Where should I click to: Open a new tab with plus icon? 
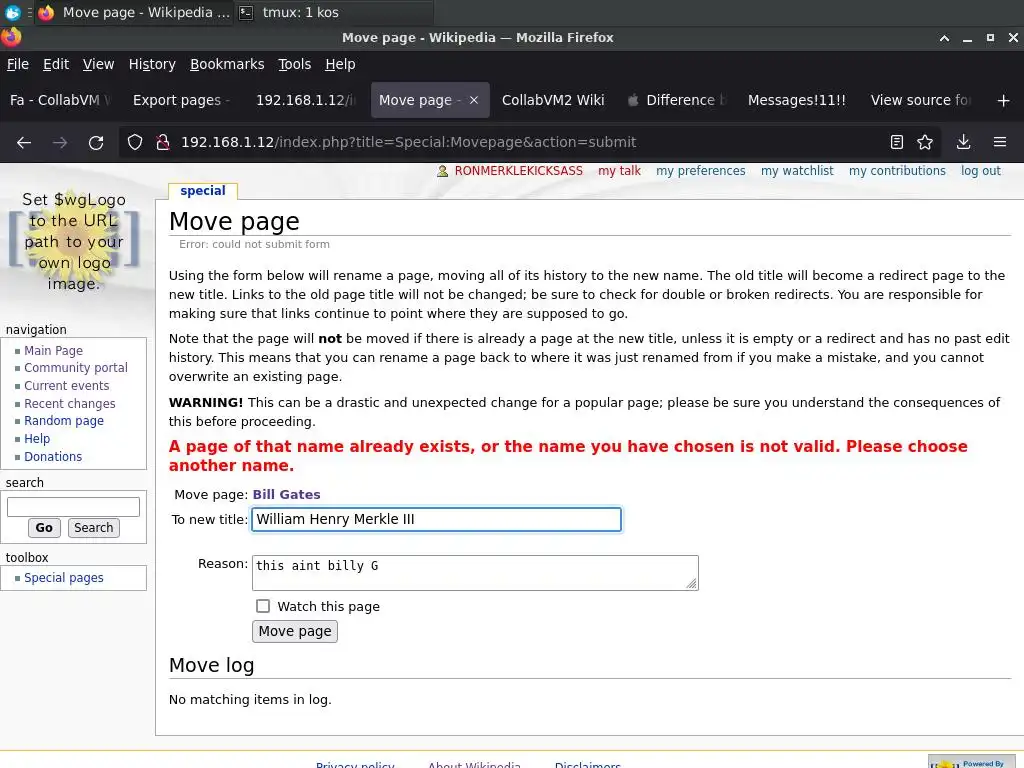(1004, 101)
